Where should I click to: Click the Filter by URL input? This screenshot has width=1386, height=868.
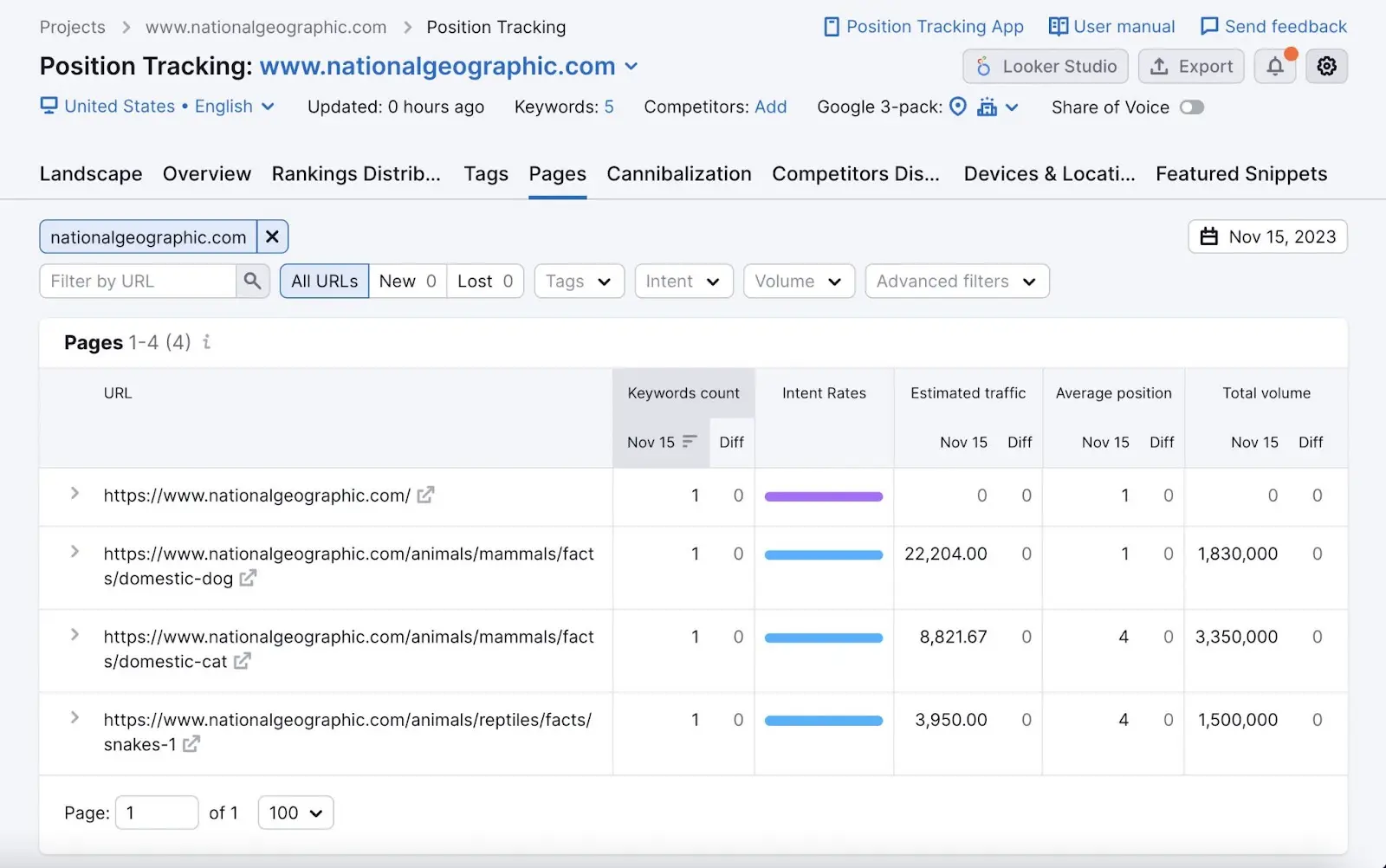[x=138, y=281]
